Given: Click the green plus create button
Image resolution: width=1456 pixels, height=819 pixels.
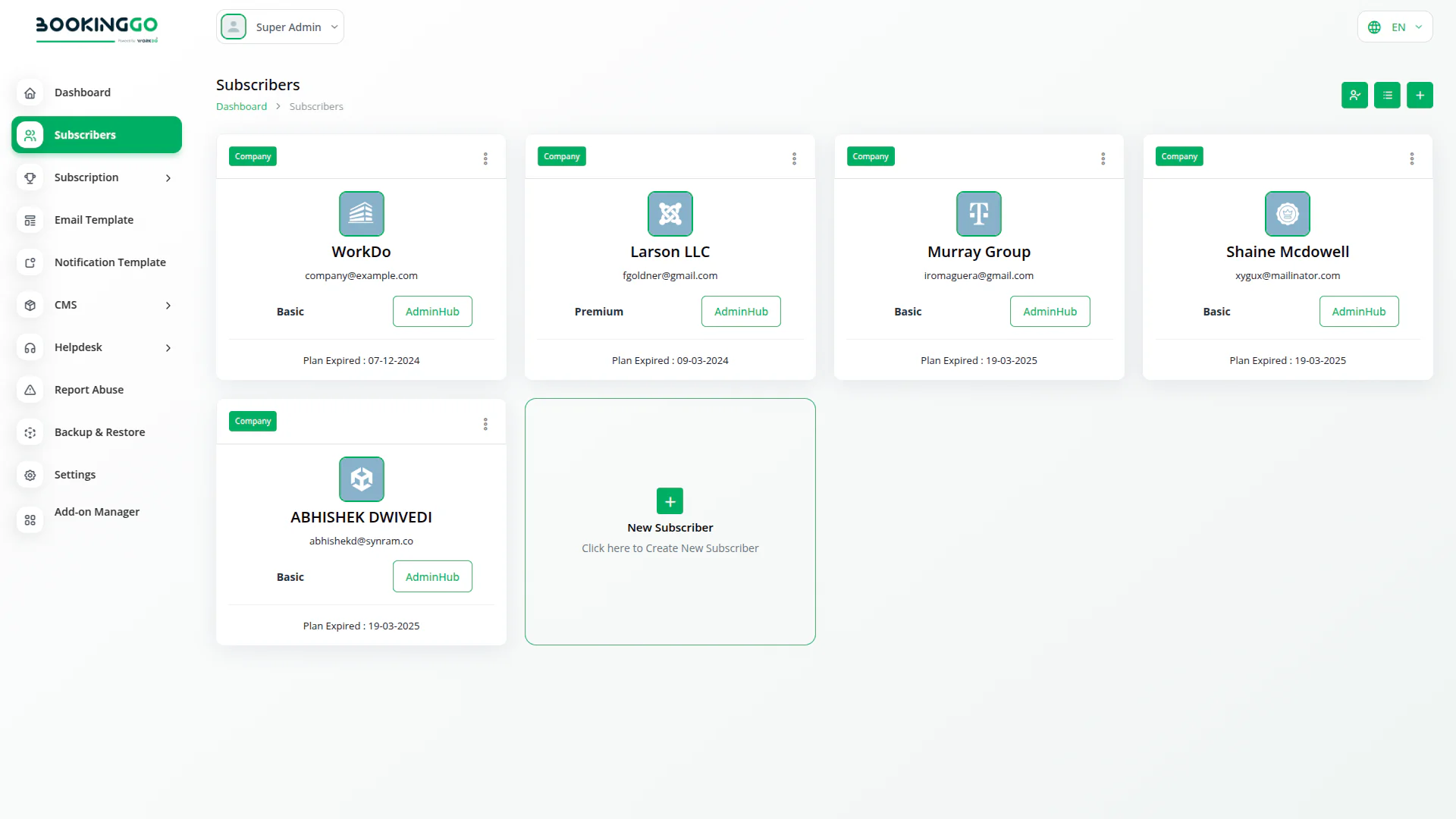Looking at the screenshot, I should [x=1420, y=96].
